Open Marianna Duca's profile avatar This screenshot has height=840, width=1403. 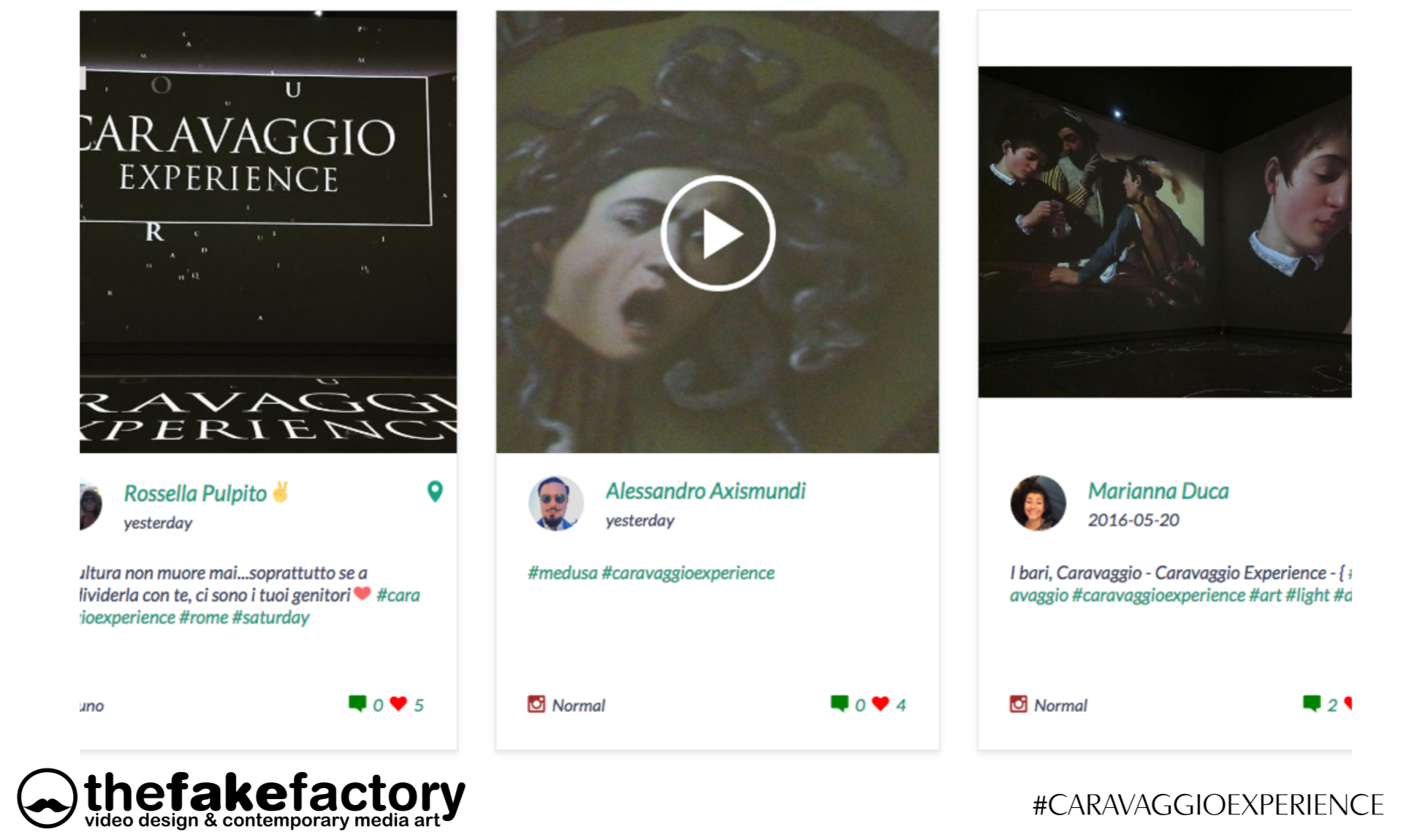[1038, 503]
